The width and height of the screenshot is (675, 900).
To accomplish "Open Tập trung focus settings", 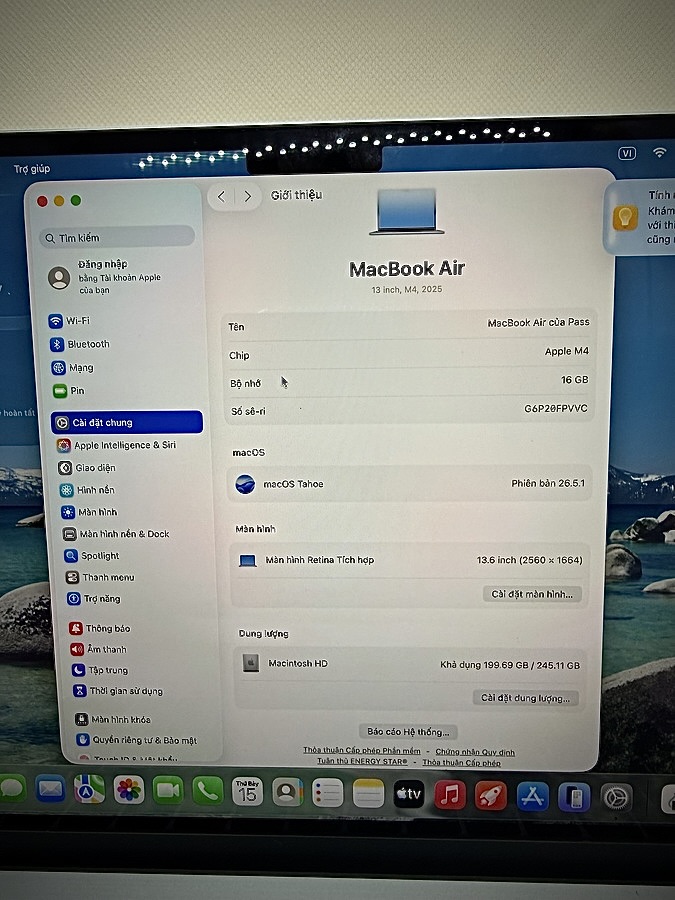I will click(100, 670).
